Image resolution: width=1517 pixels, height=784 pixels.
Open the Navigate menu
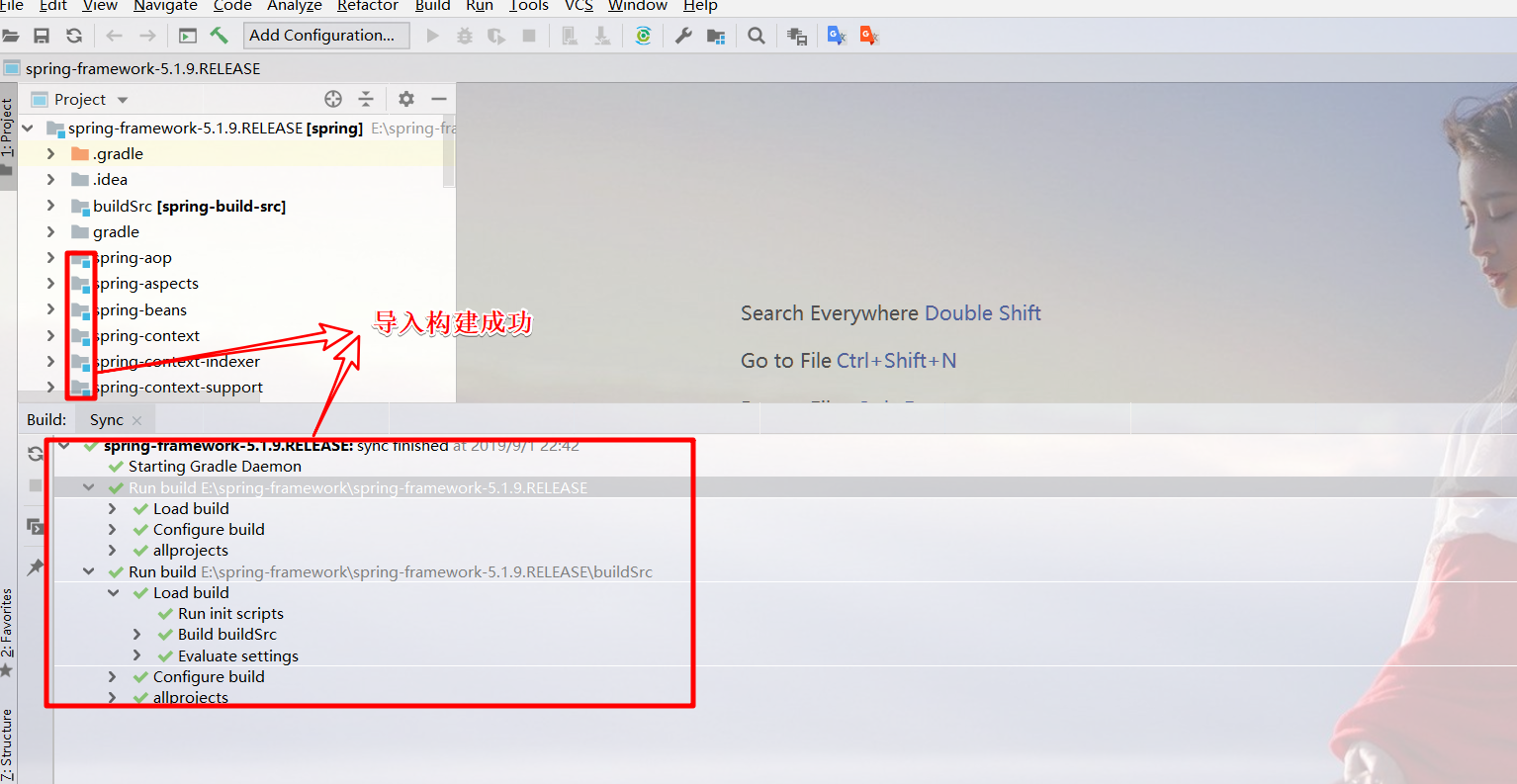coord(165,6)
